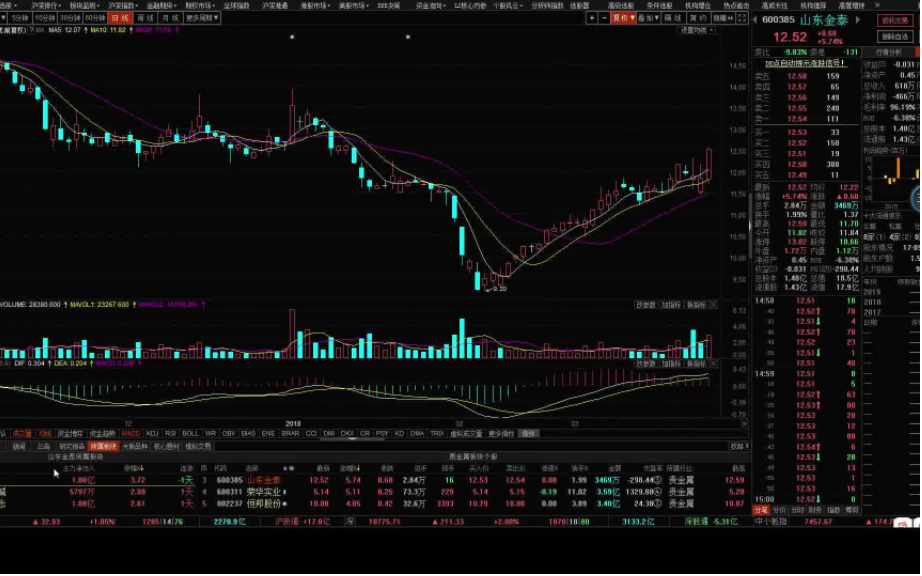Open the 全球指数 menu
Viewport: 922px width, 576px height.
(x=236, y=5)
